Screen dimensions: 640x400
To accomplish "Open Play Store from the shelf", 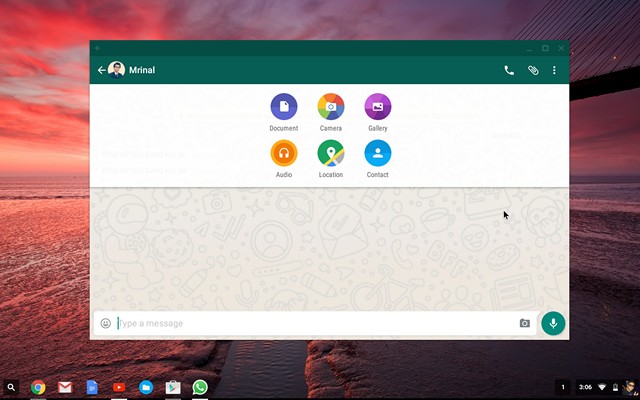I will pyautogui.click(x=173, y=387).
